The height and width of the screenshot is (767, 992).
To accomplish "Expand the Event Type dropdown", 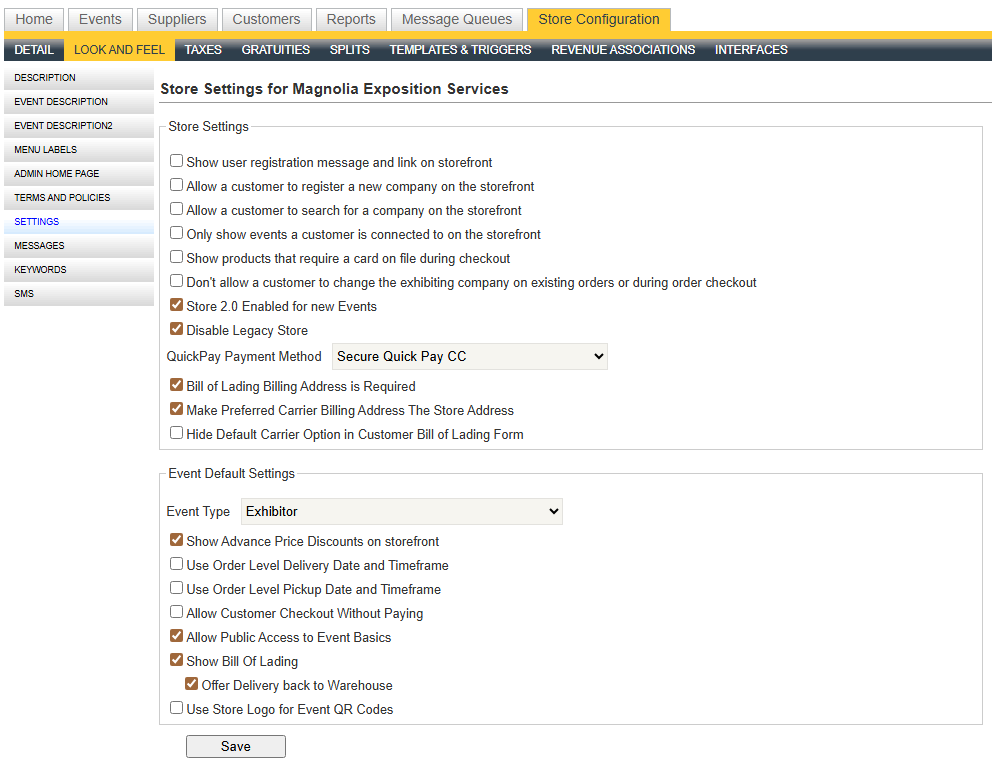I will tap(401, 512).
